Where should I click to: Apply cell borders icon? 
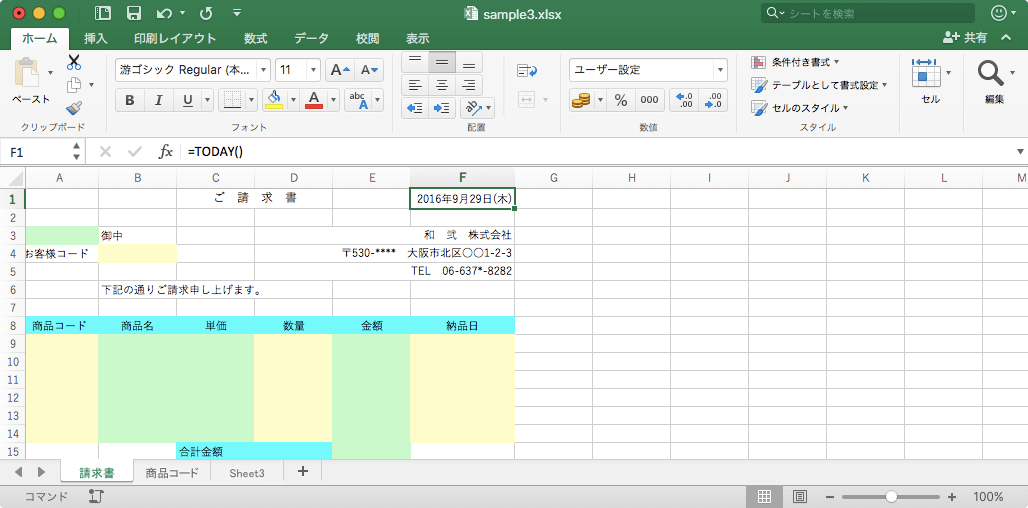[230, 100]
